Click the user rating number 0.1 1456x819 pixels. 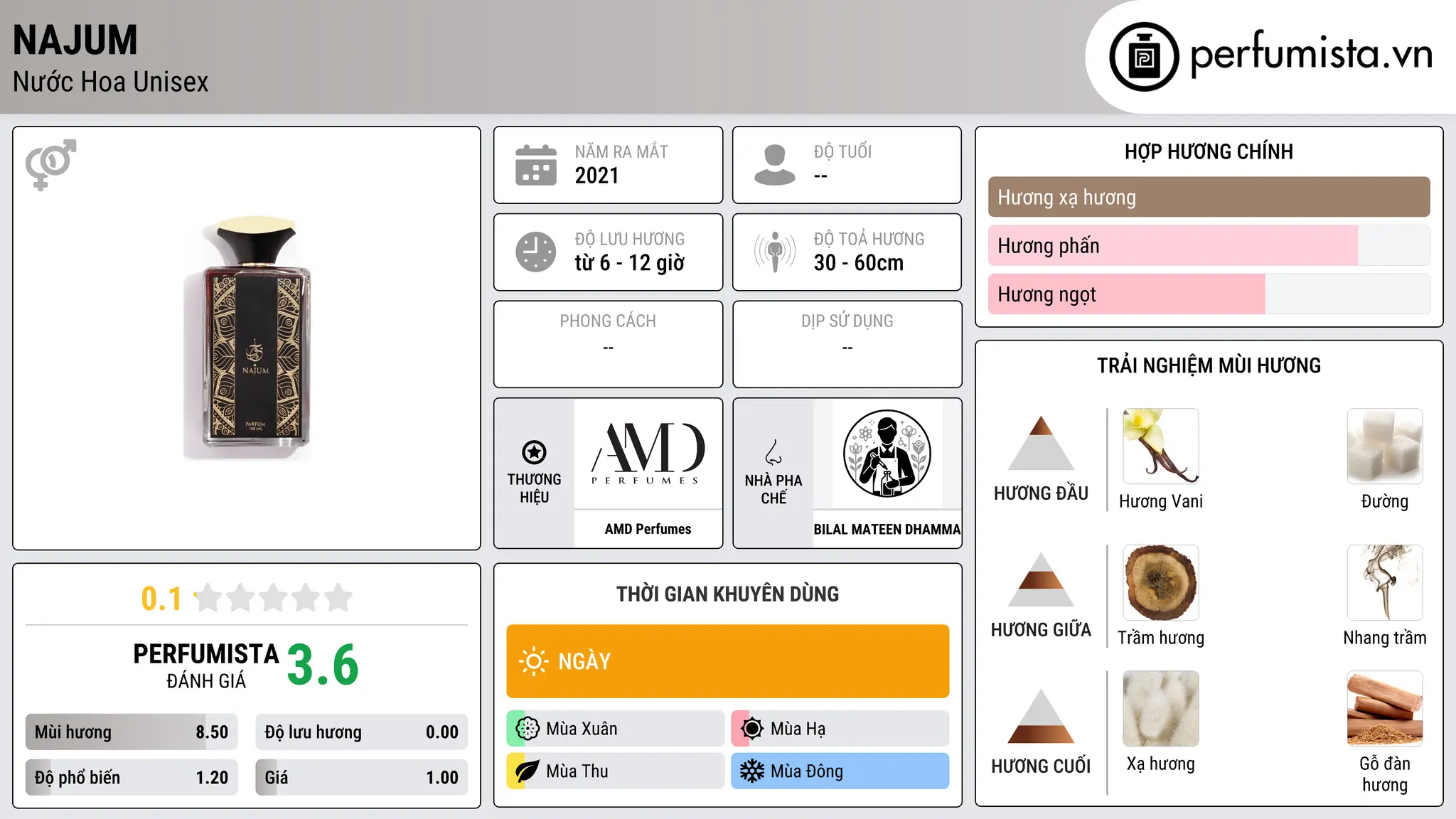161,599
